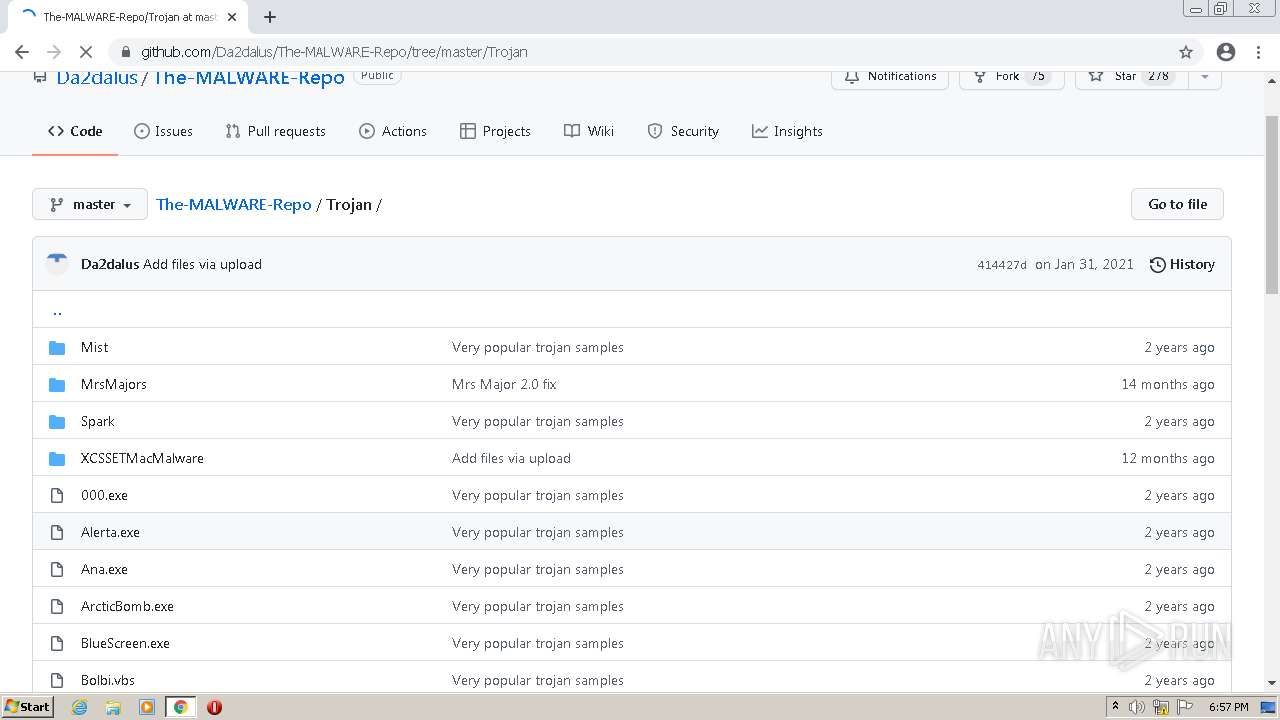Click the Mist folder icon

coord(57,348)
